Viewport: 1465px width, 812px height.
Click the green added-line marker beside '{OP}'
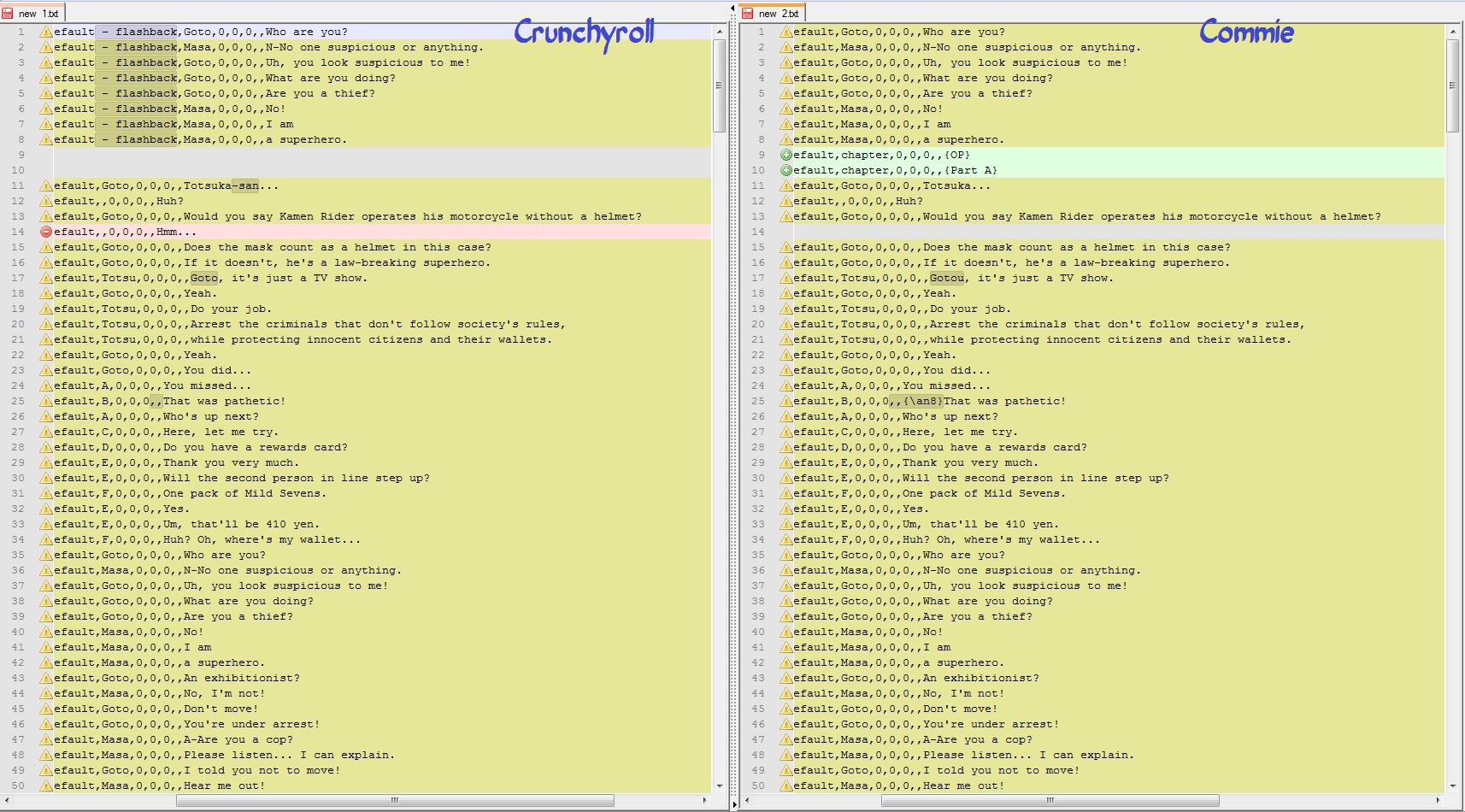tap(785, 155)
